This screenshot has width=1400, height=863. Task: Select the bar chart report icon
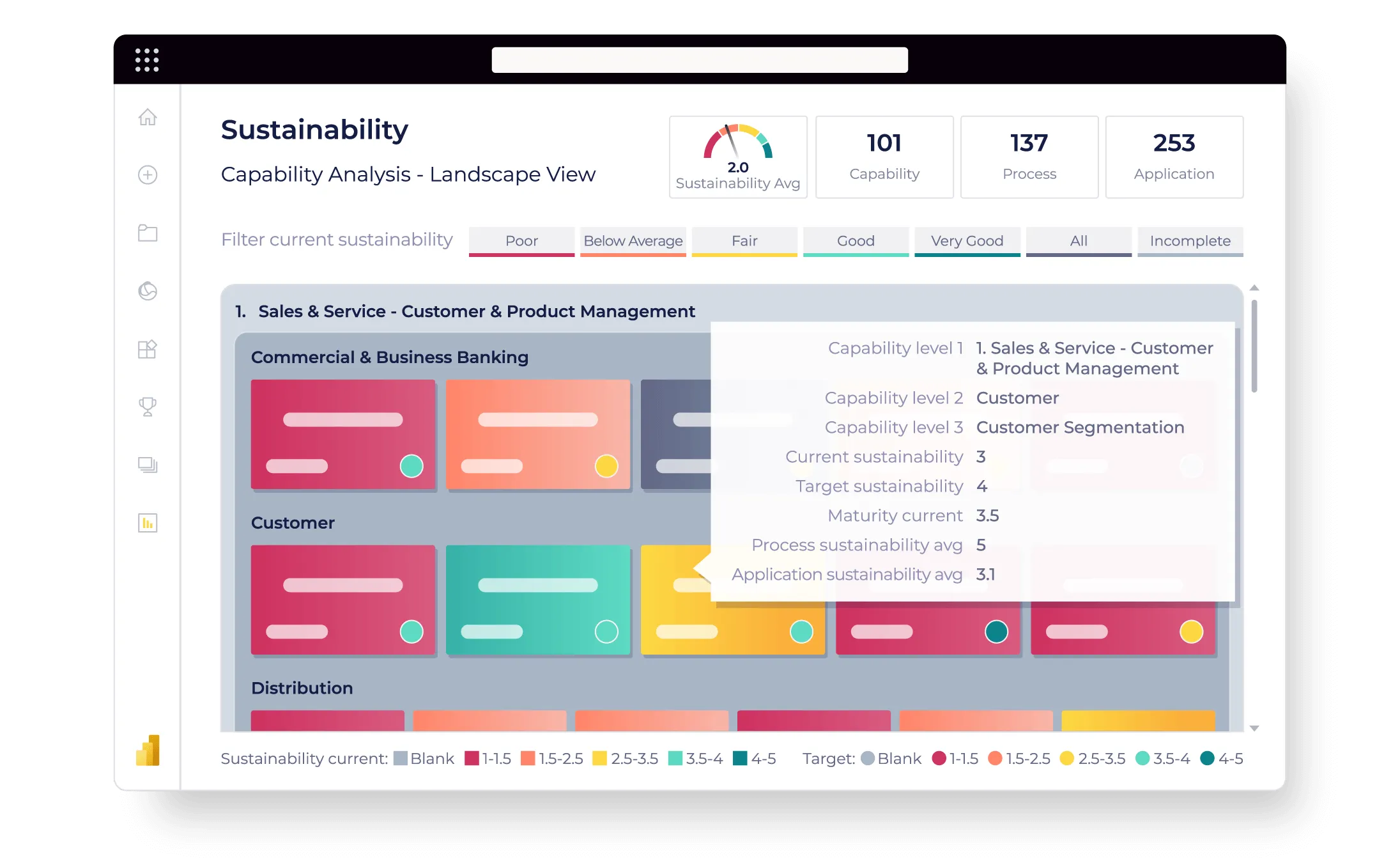[148, 523]
